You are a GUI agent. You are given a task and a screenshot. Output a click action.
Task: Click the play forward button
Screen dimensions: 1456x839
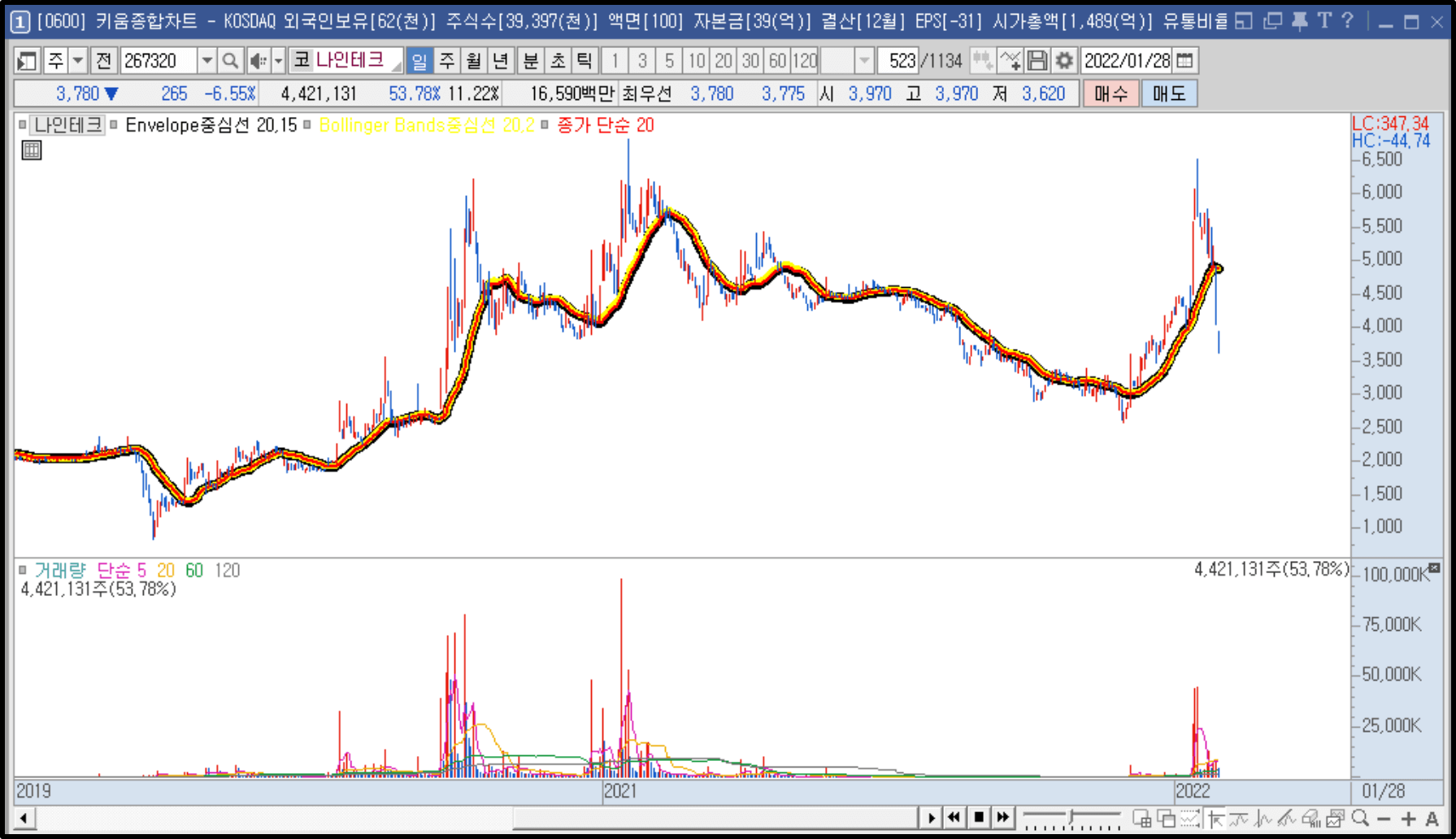[932, 818]
